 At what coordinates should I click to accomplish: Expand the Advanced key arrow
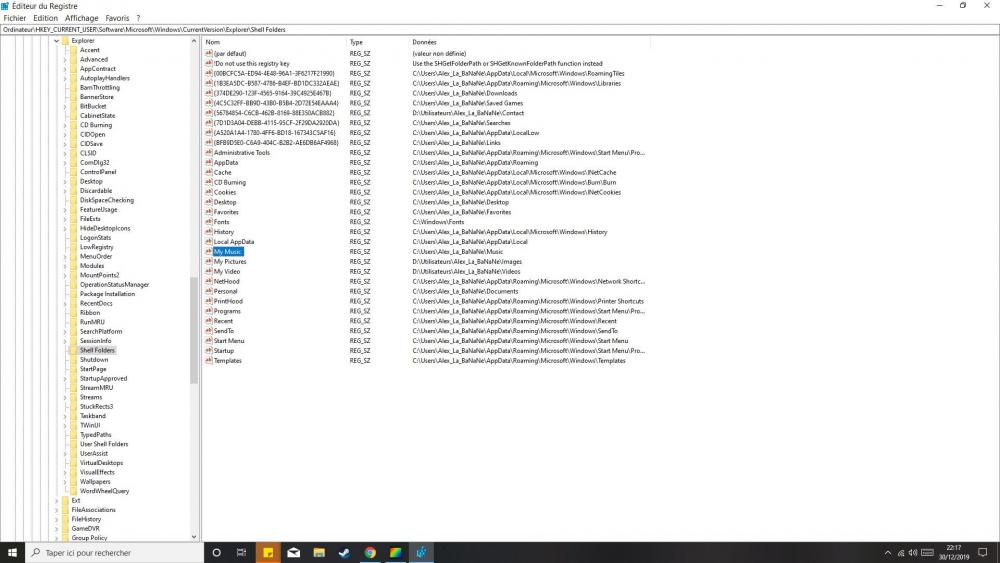(65, 59)
